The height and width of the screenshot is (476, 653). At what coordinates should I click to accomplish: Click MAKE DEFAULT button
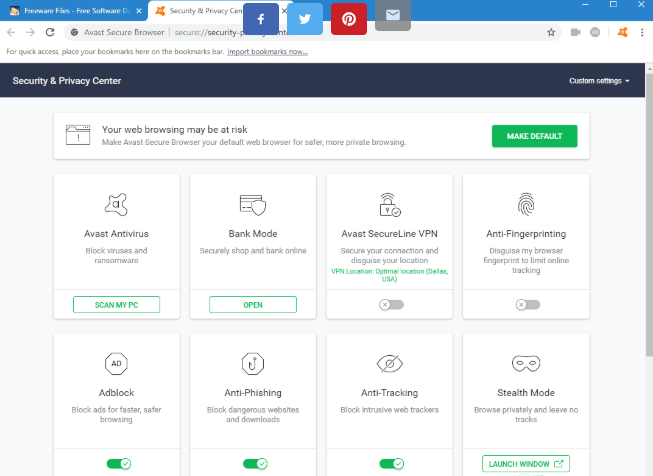pos(534,136)
